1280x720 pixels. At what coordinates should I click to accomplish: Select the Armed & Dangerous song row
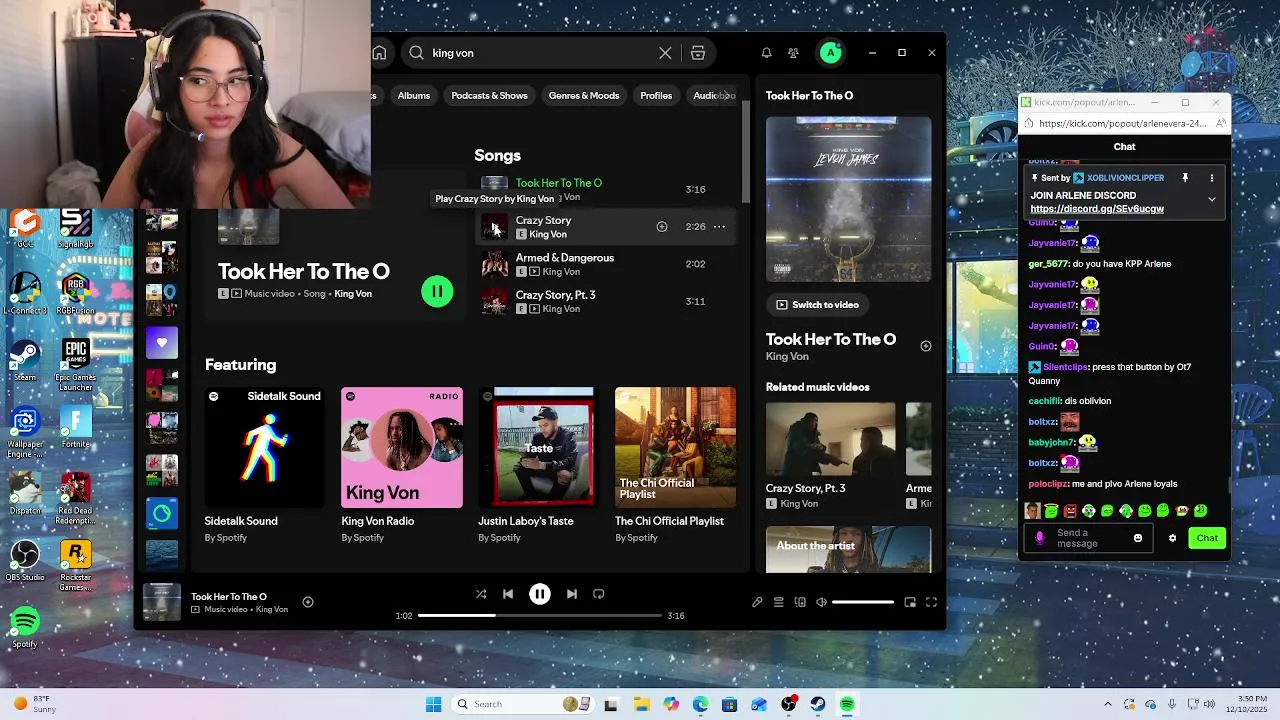[606, 264]
